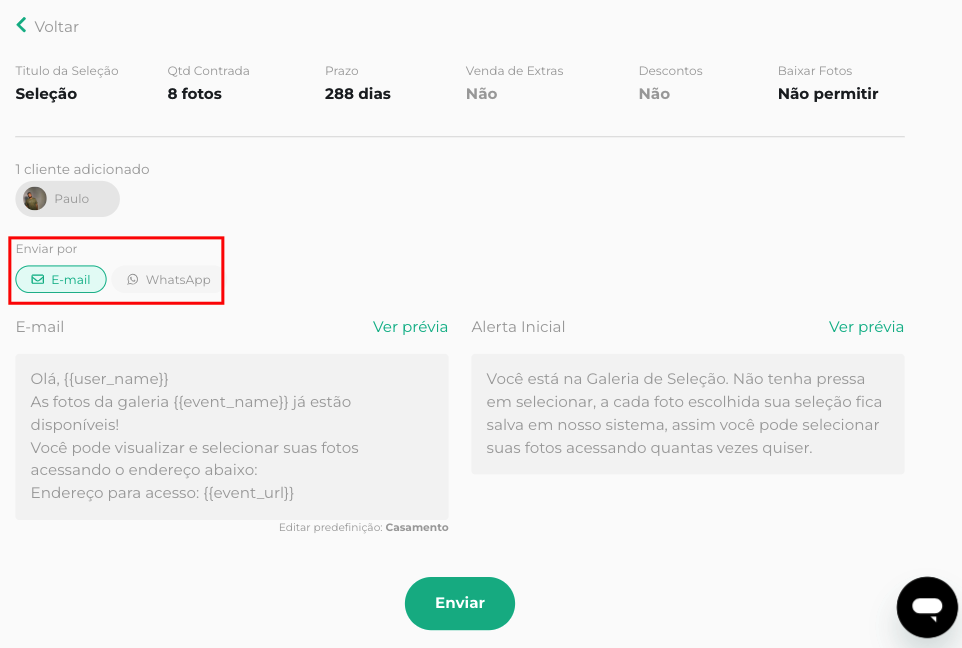Select the WhatsApp send option

pyautogui.click(x=168, y=280)
